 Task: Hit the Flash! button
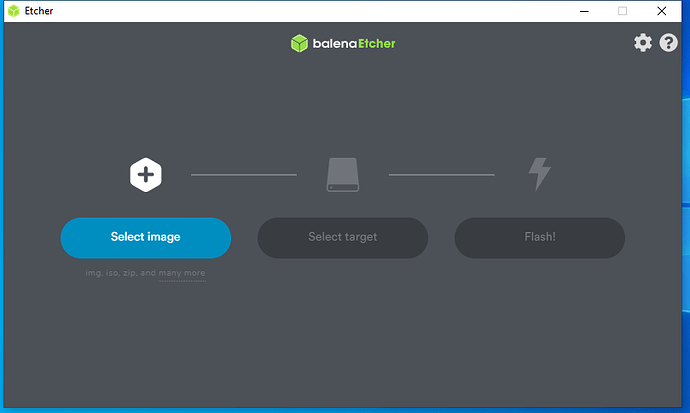click(540, 238)
